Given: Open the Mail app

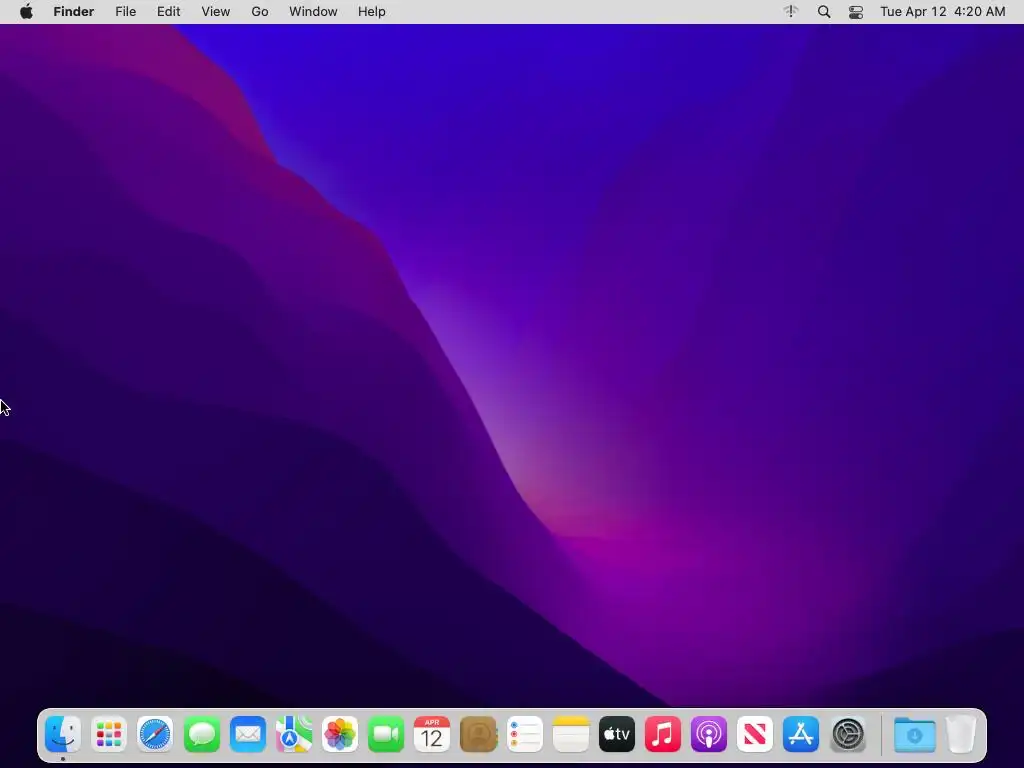Looking at the screenshot, I should pos(248,735).
